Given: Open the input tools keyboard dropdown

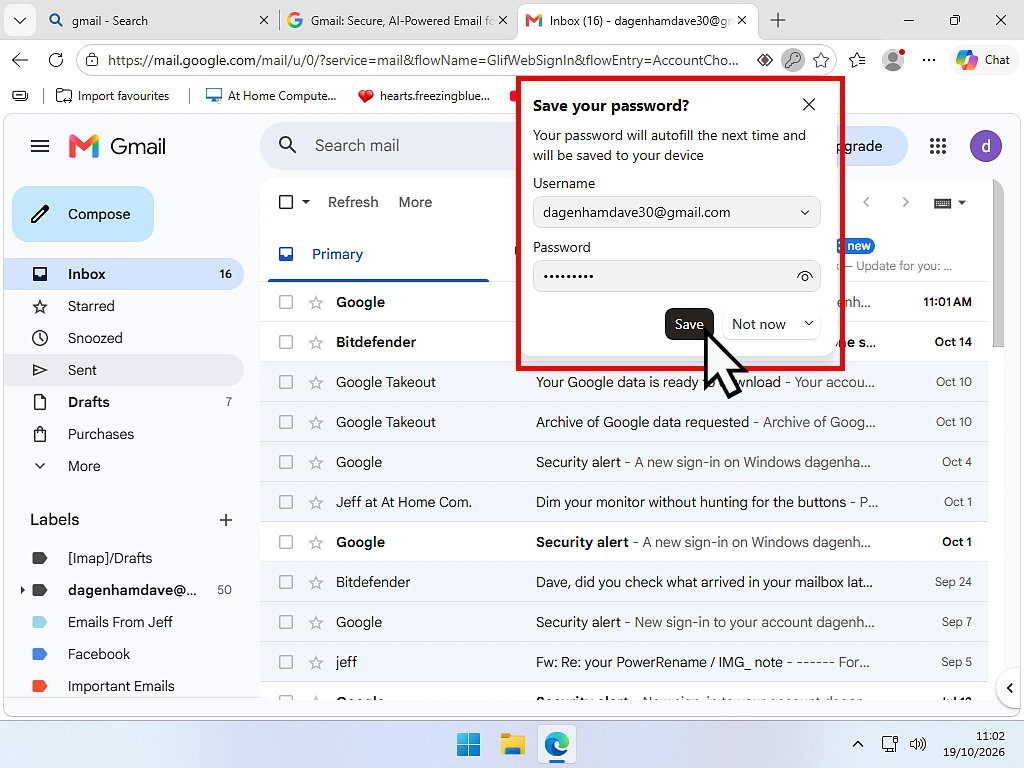Looking at the screenshot, I should [950, 203].
